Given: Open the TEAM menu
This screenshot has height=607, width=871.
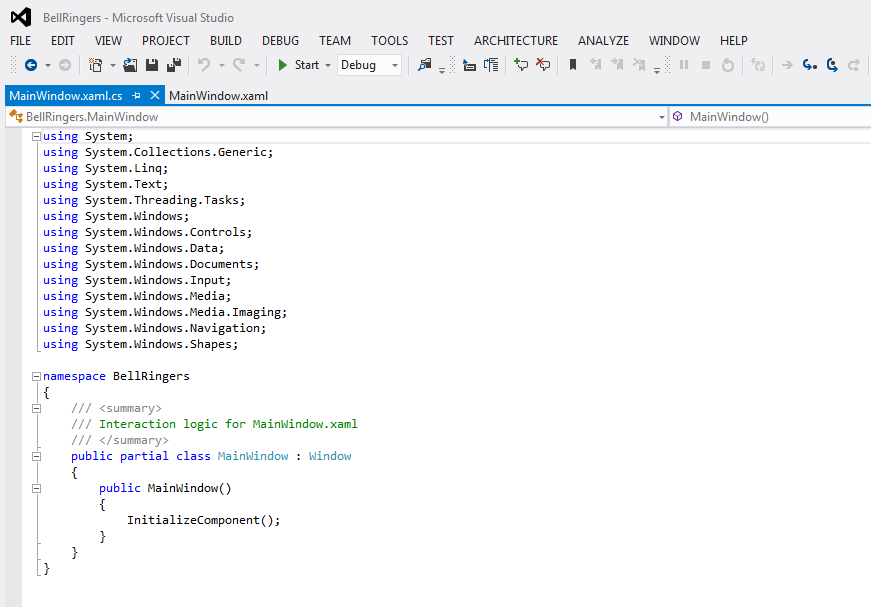Looking at the screenshot, I should pyautogui.click(x=335, y=41).
